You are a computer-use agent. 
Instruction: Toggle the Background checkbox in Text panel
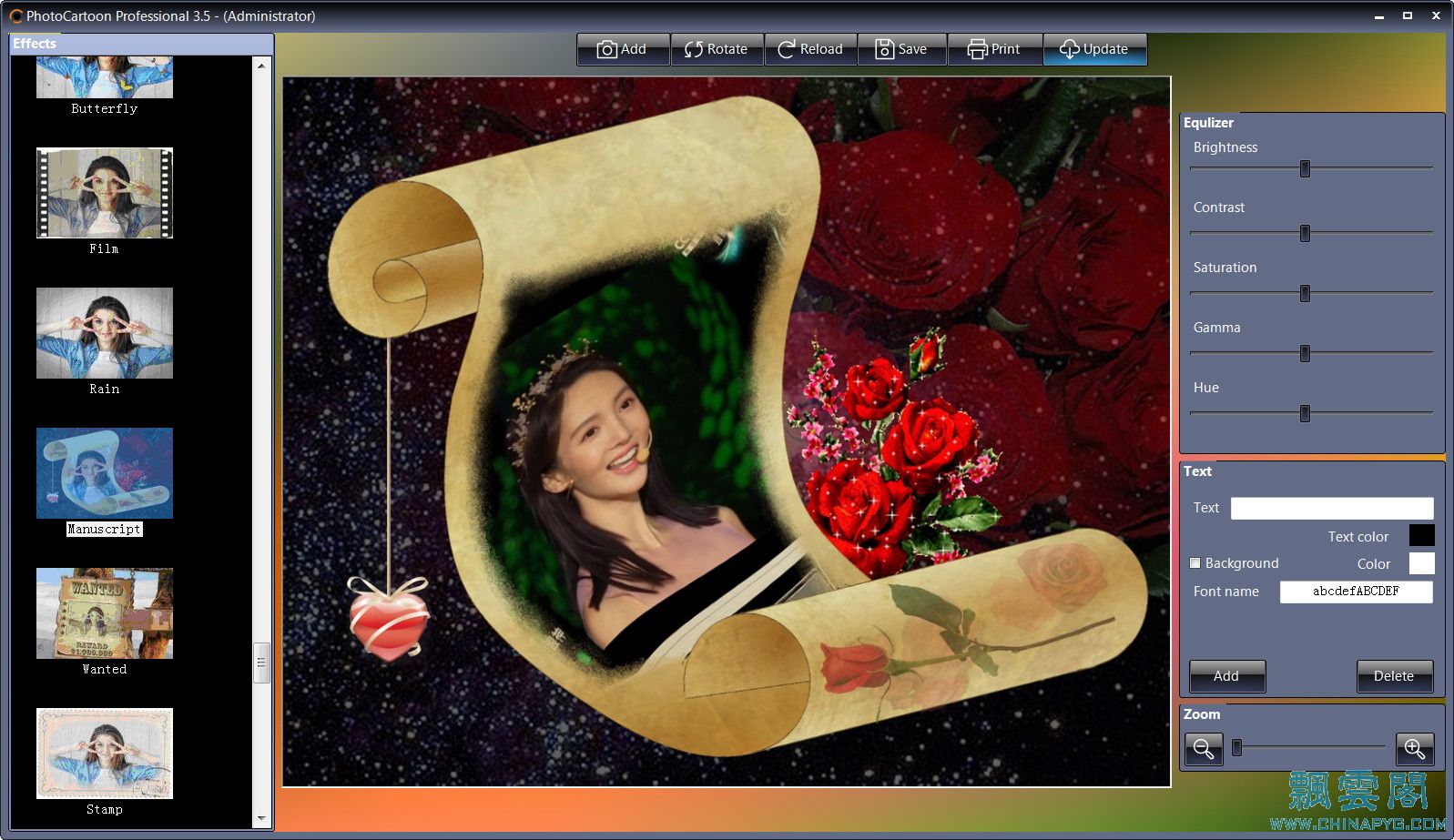pos(1195,563)
